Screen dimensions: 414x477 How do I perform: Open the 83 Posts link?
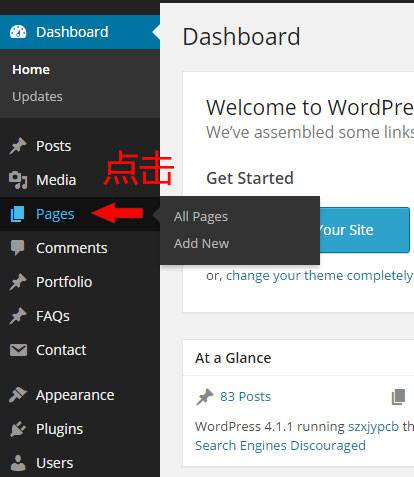click(x=245, y=397)
